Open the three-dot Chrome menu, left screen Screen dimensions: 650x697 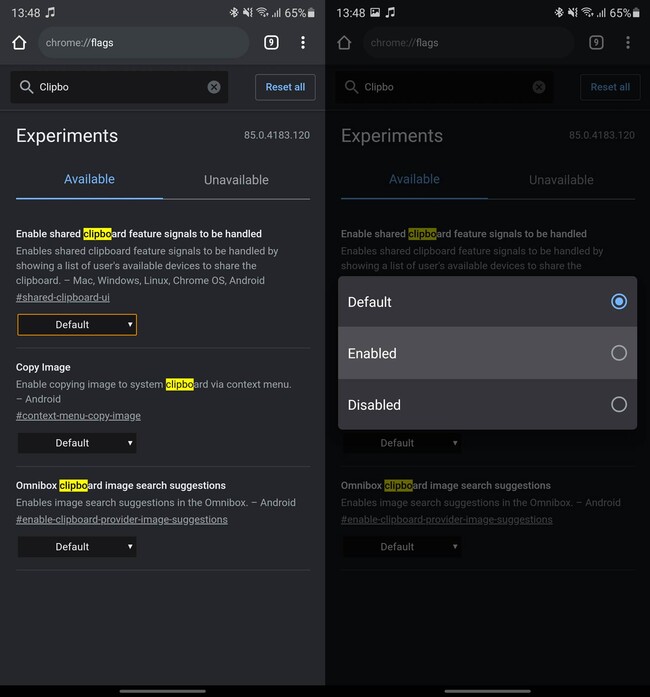(303, 43)
